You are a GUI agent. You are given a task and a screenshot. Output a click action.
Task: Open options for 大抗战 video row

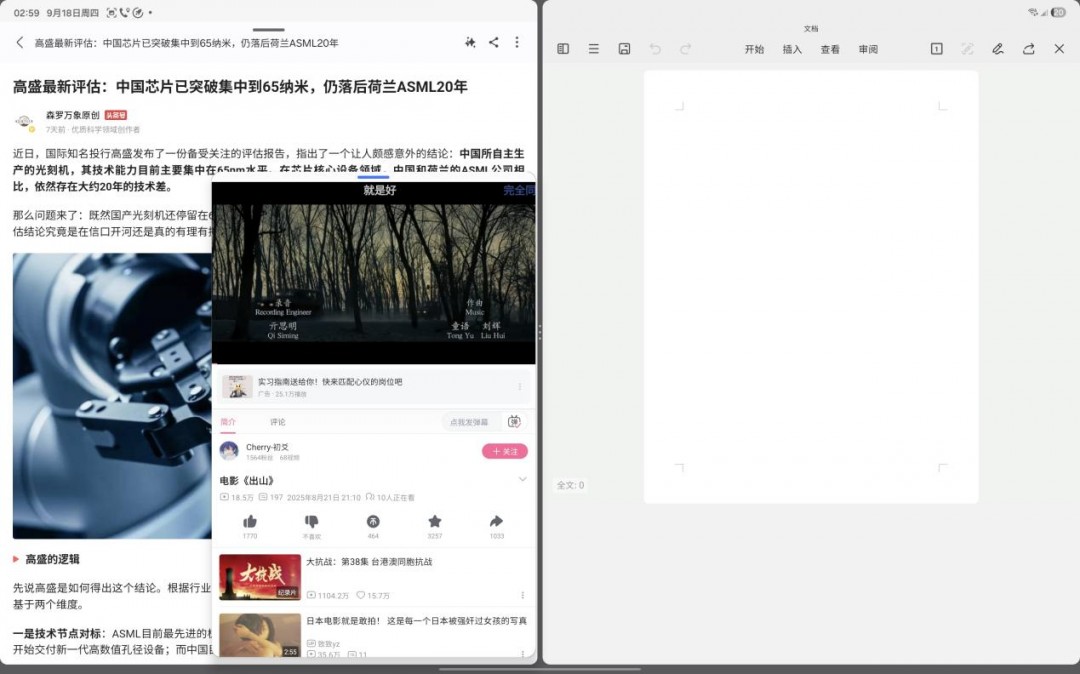[522, 596]
